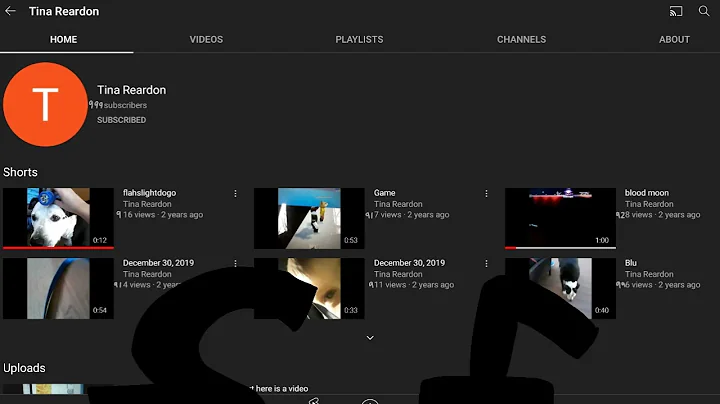Click channel name under Game title
The image size is (720, 404).
coord(398,204)
